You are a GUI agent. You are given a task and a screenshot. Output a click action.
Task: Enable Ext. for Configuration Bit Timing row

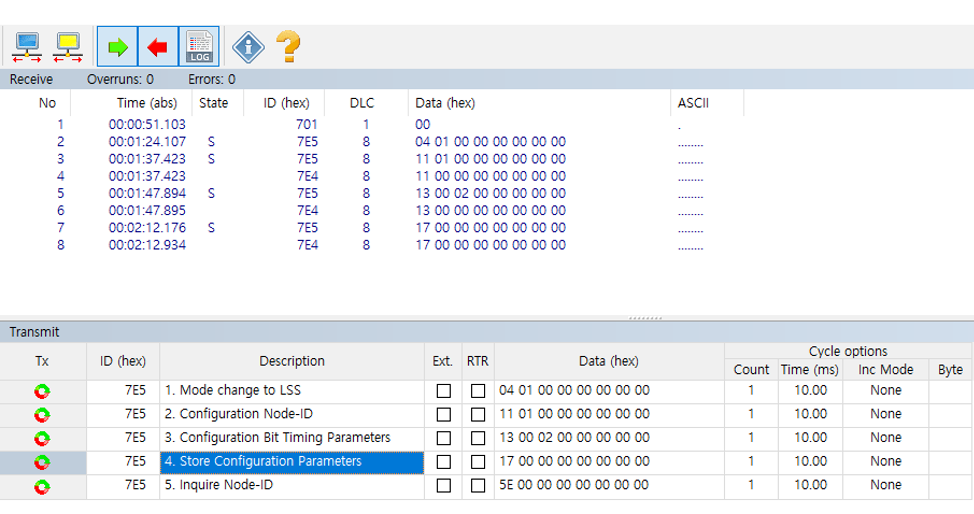(x=444, y=438)
